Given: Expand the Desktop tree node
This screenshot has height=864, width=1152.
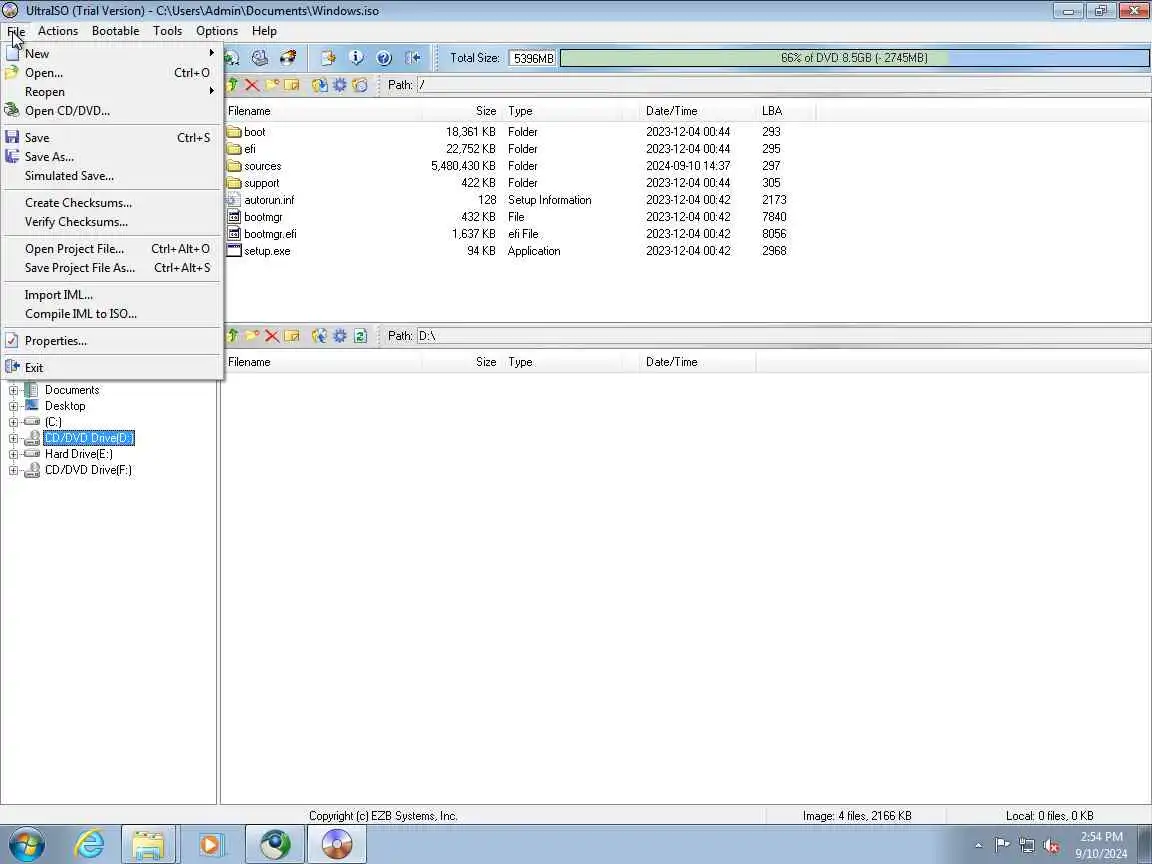Looking at the screenshot, I should 13,406.
